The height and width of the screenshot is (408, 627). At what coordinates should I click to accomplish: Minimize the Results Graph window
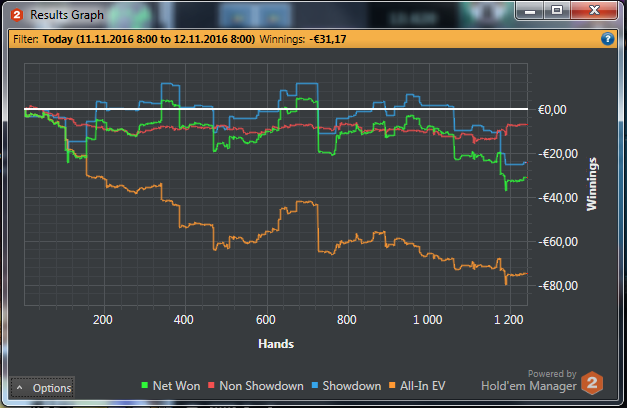click(530, 11)
